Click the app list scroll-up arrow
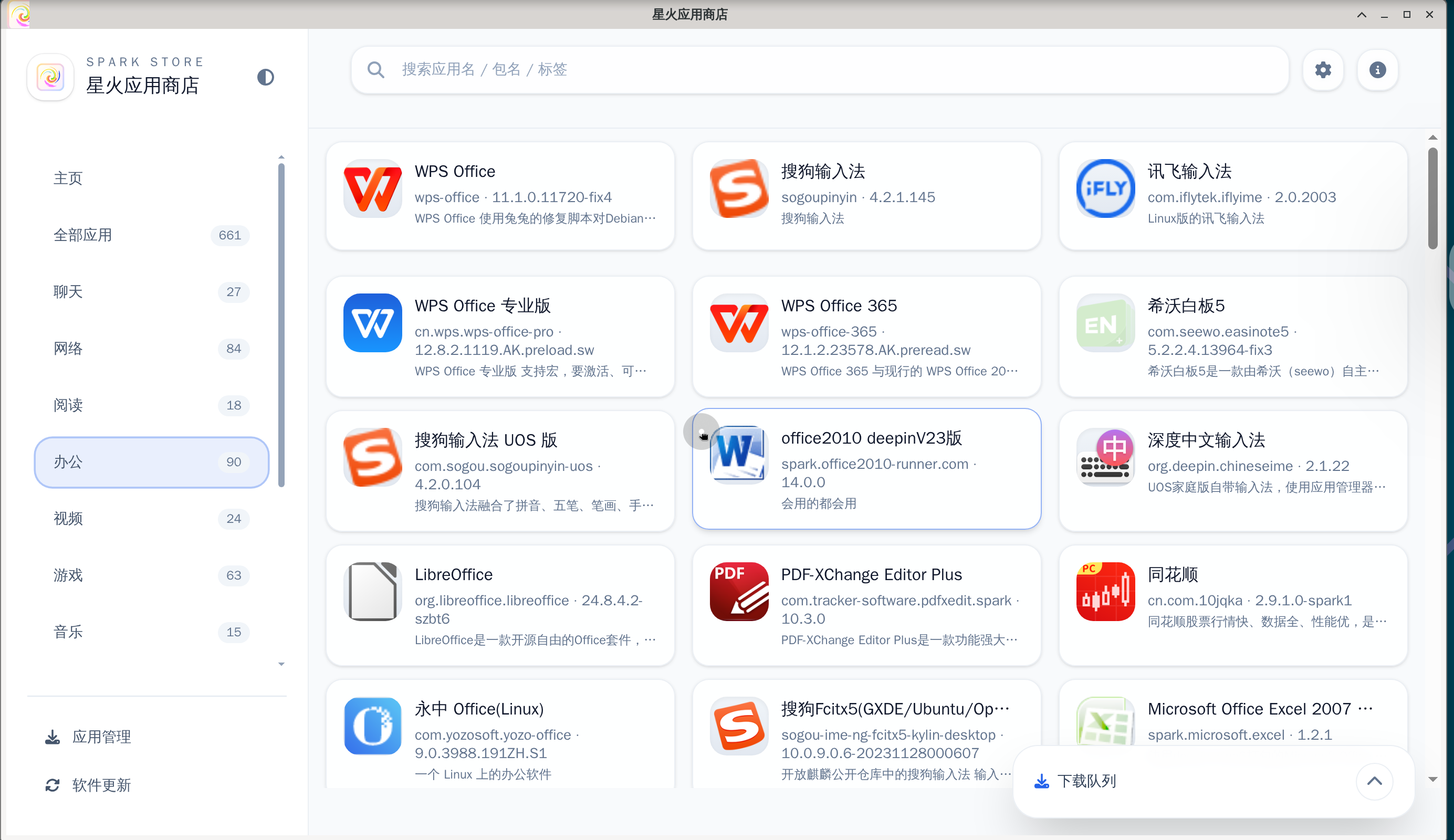 (1432, 138)
